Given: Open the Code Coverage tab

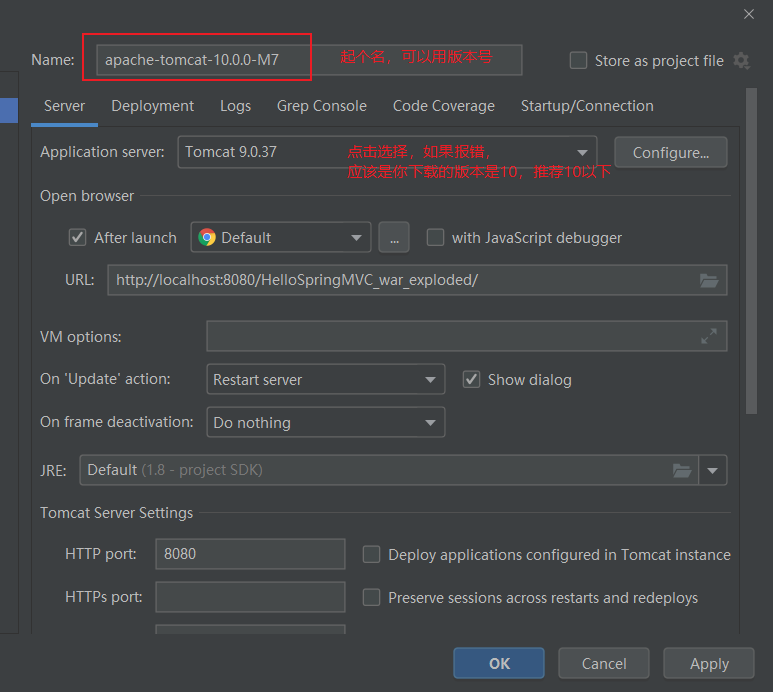Looking at the screenshot, I should (x=444, y=106).
